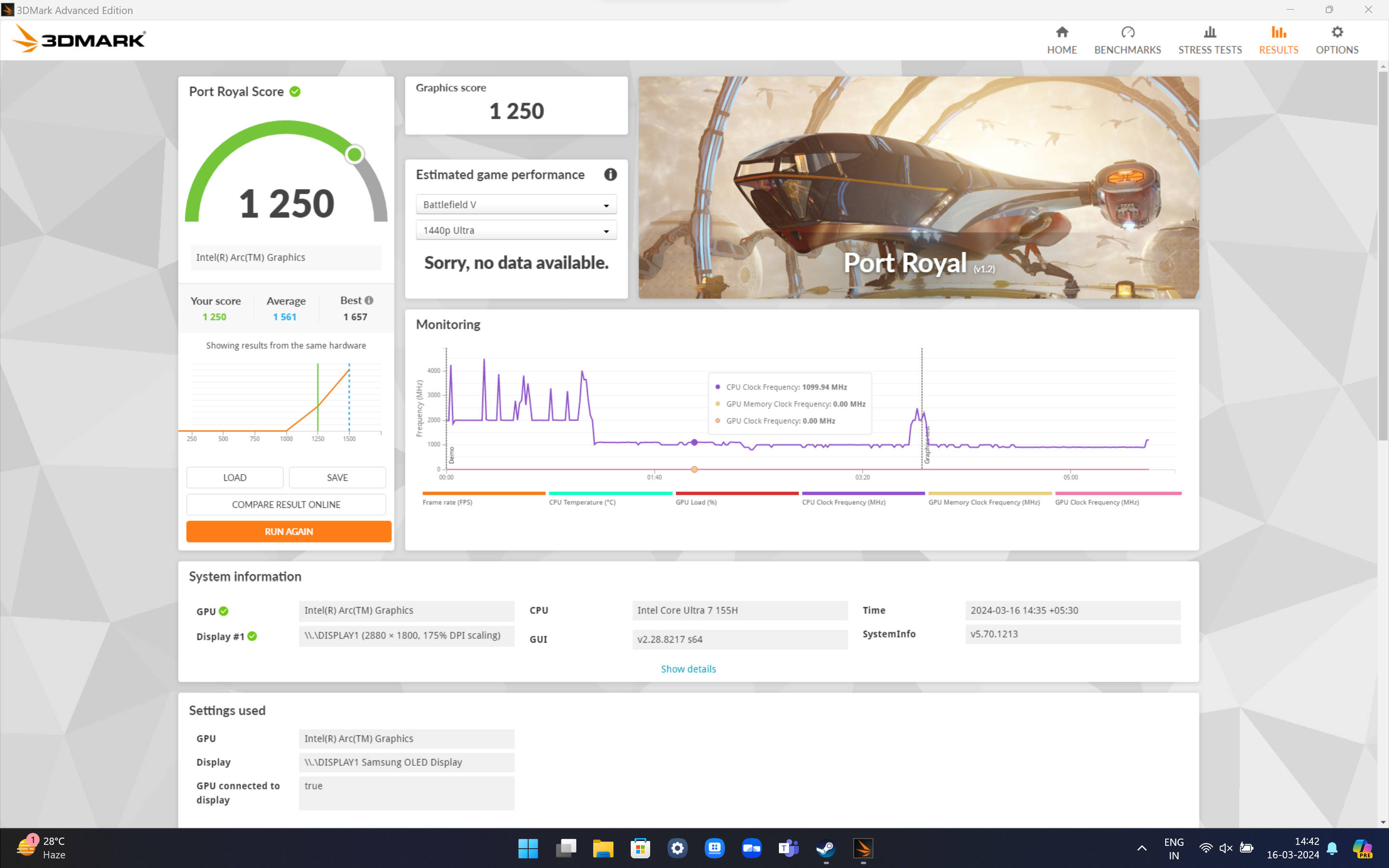The image size is (1389, 868).
Task: Click the muted volume tray icon
Action: click(1226, 848)
